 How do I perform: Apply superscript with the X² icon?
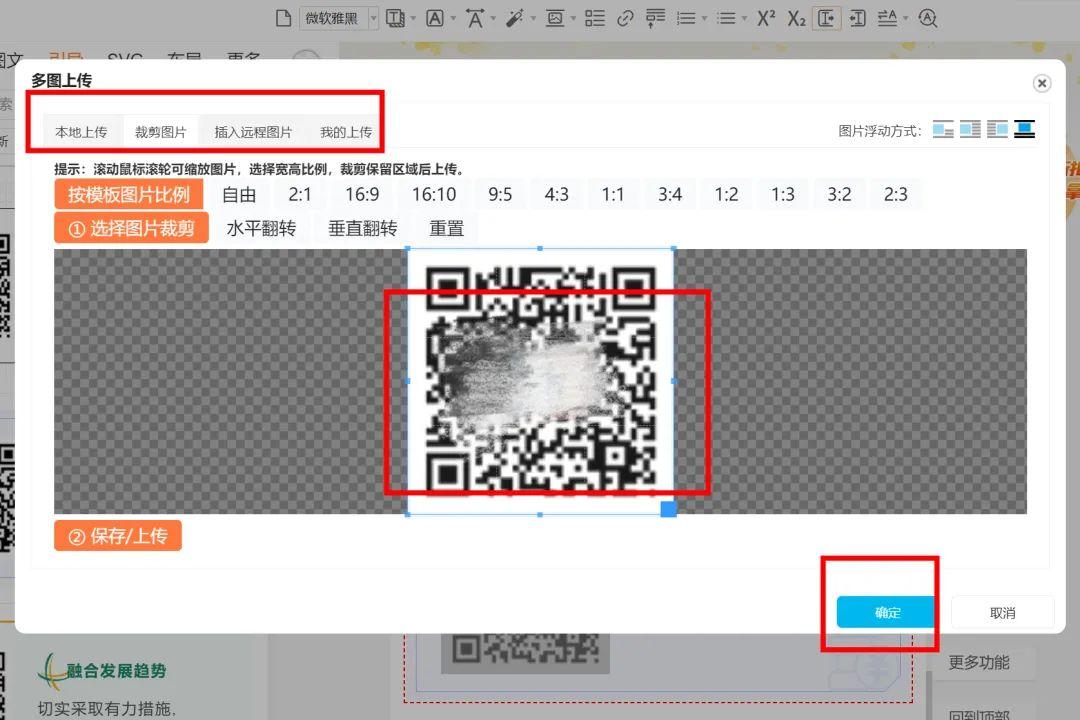[x=766, y=18]
